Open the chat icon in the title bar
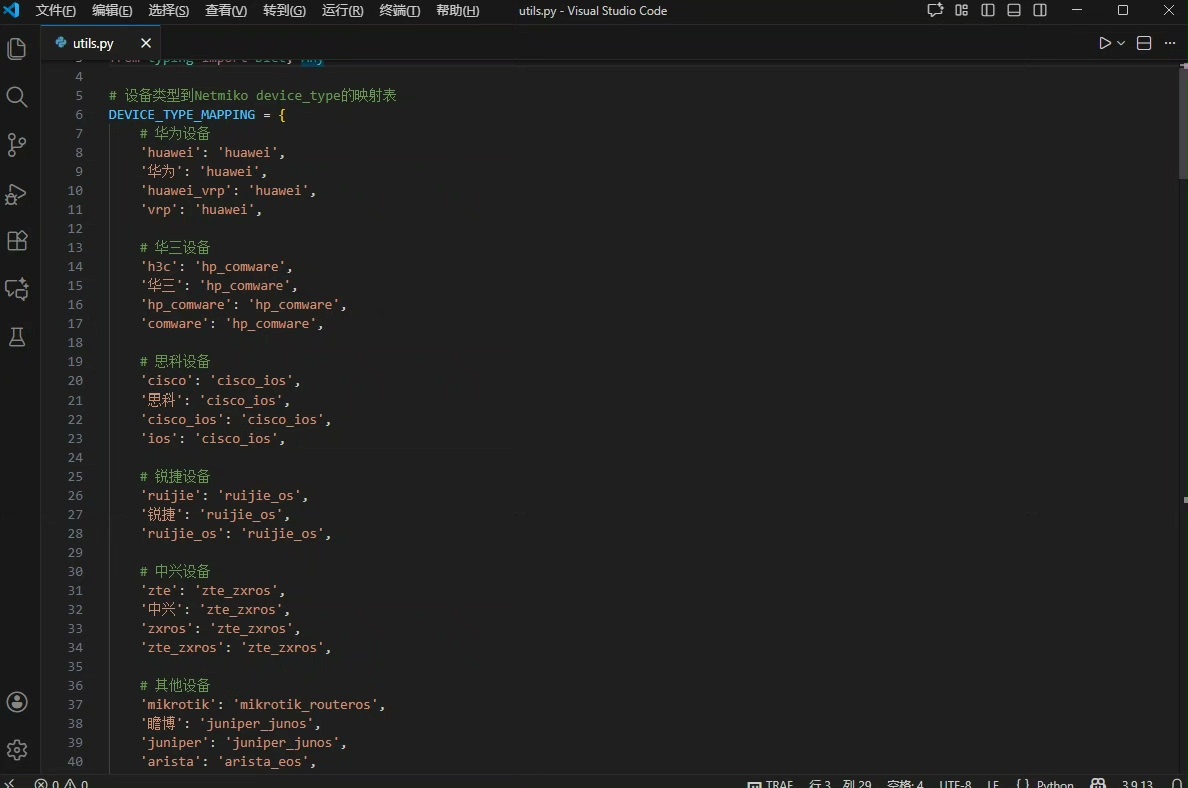Screen dimensions: 1188x788 [x=935, y=11]
